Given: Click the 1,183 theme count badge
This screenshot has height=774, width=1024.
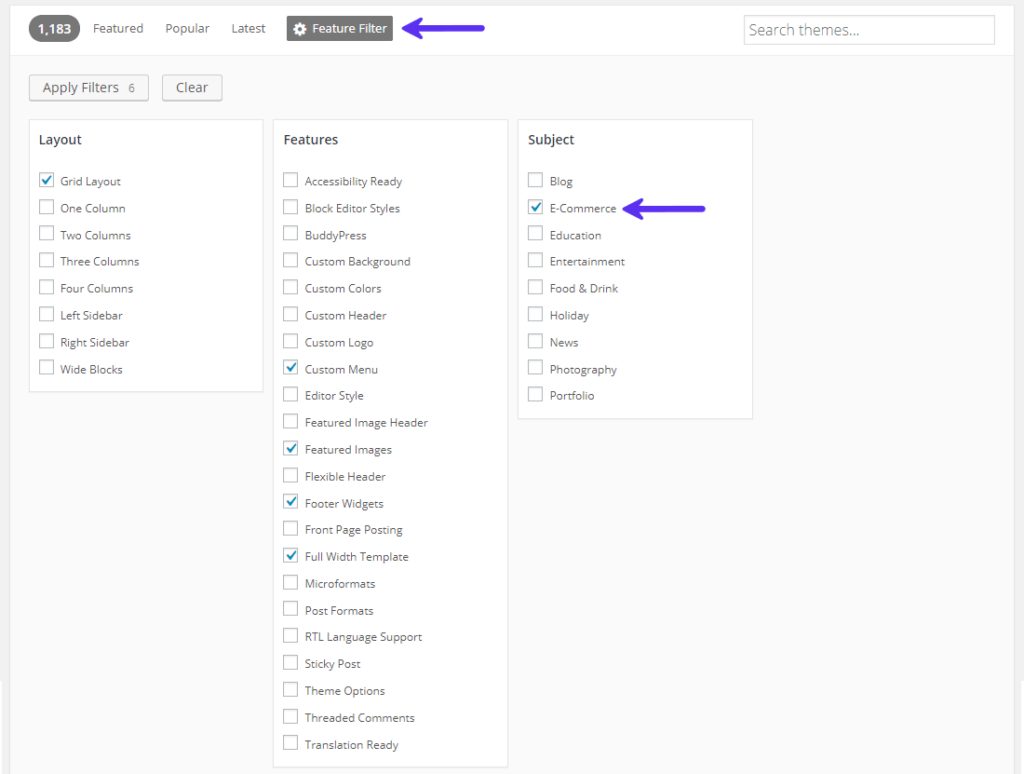Looking at the screenshot, I should 54,29.
